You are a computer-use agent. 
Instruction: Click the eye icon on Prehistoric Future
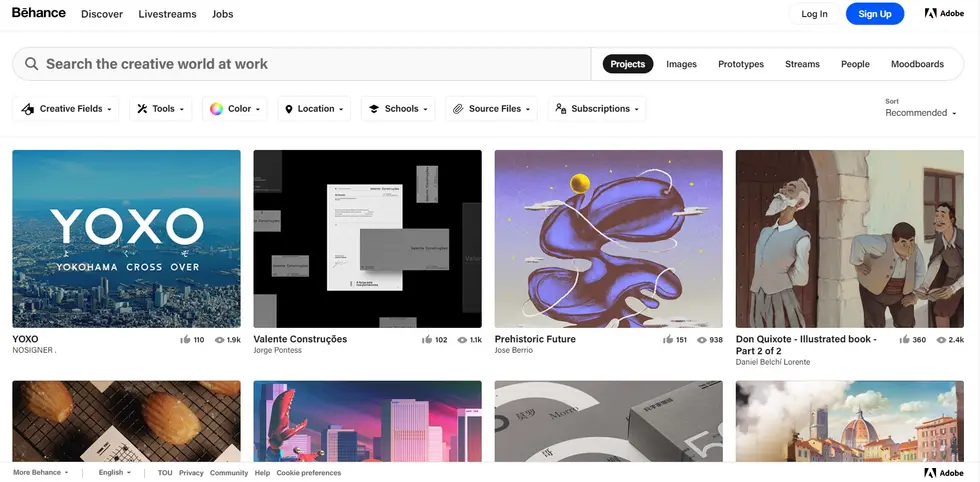pos(702,340)
